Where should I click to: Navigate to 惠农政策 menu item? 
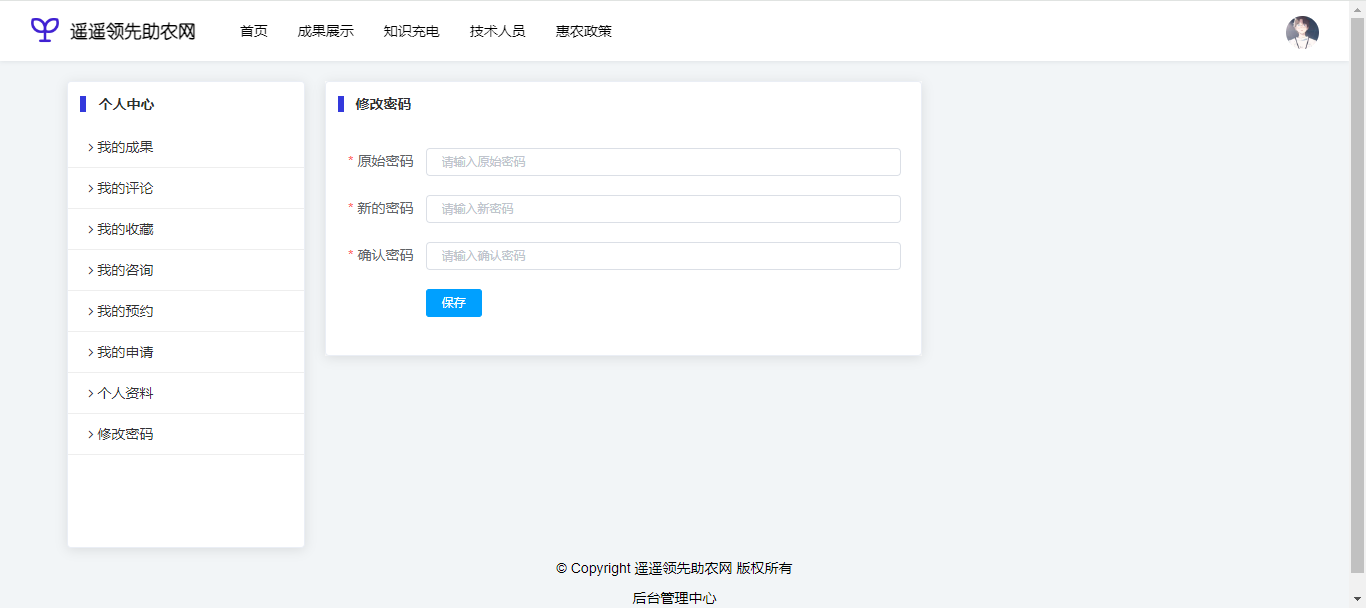(584, 31)
